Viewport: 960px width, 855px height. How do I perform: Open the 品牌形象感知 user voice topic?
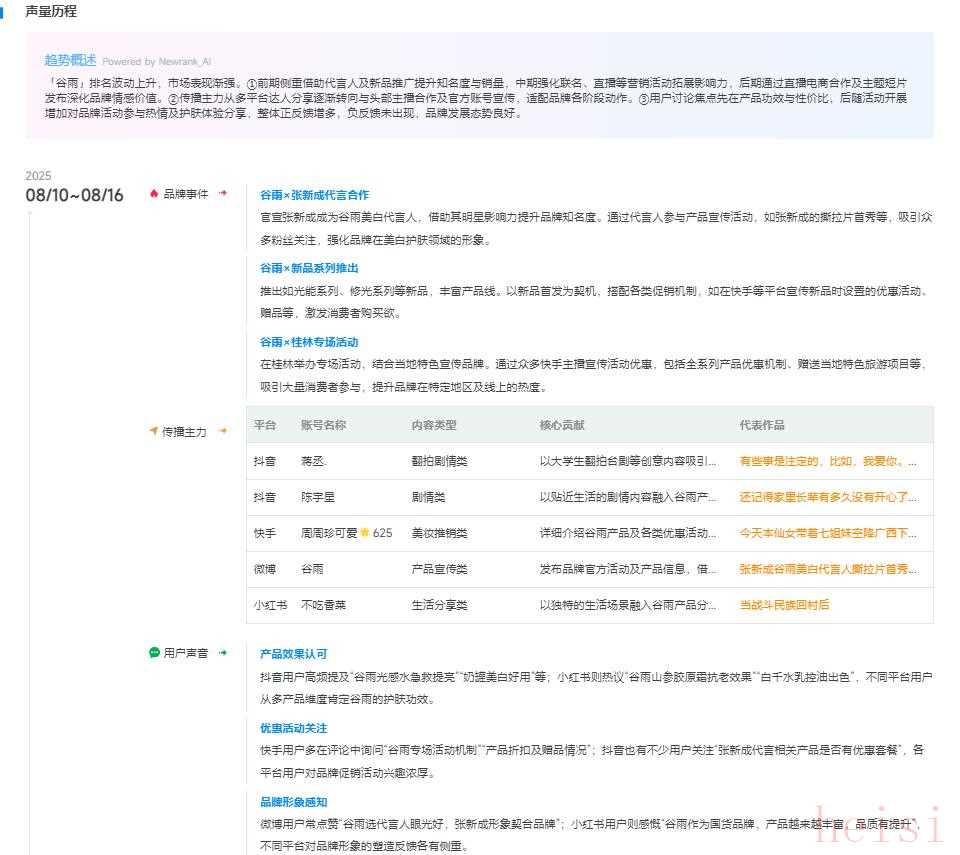coord(294,802)
